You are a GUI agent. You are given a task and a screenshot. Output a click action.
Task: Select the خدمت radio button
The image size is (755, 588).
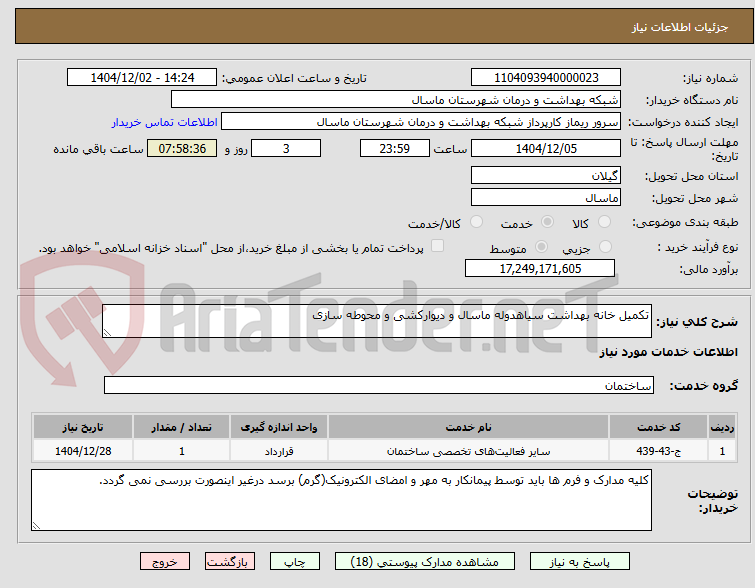pos(547,222)
